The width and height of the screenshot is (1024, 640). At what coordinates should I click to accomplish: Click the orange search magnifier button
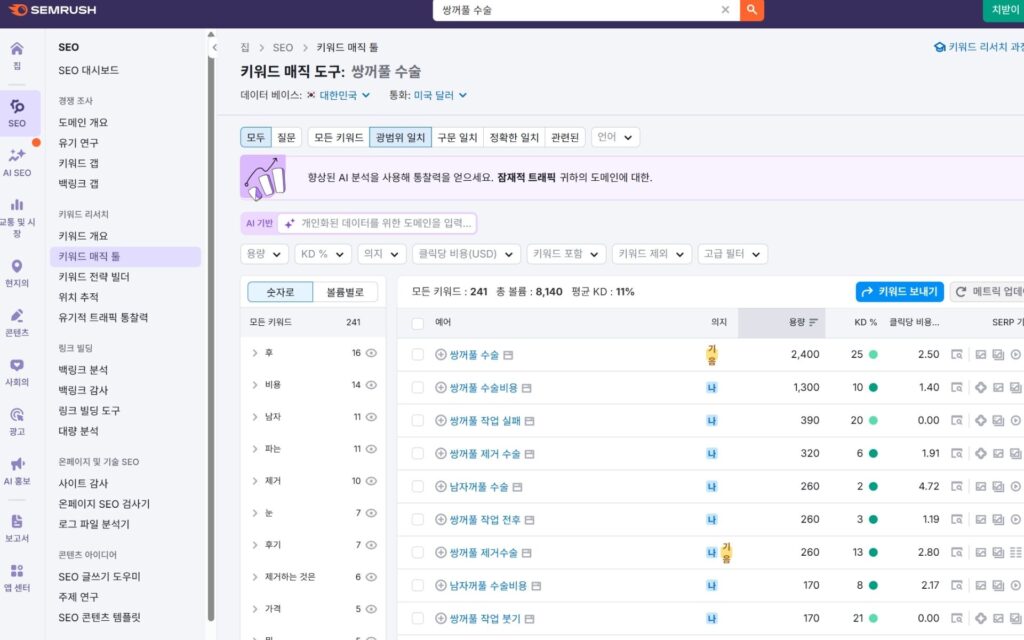tap(752, 10)
